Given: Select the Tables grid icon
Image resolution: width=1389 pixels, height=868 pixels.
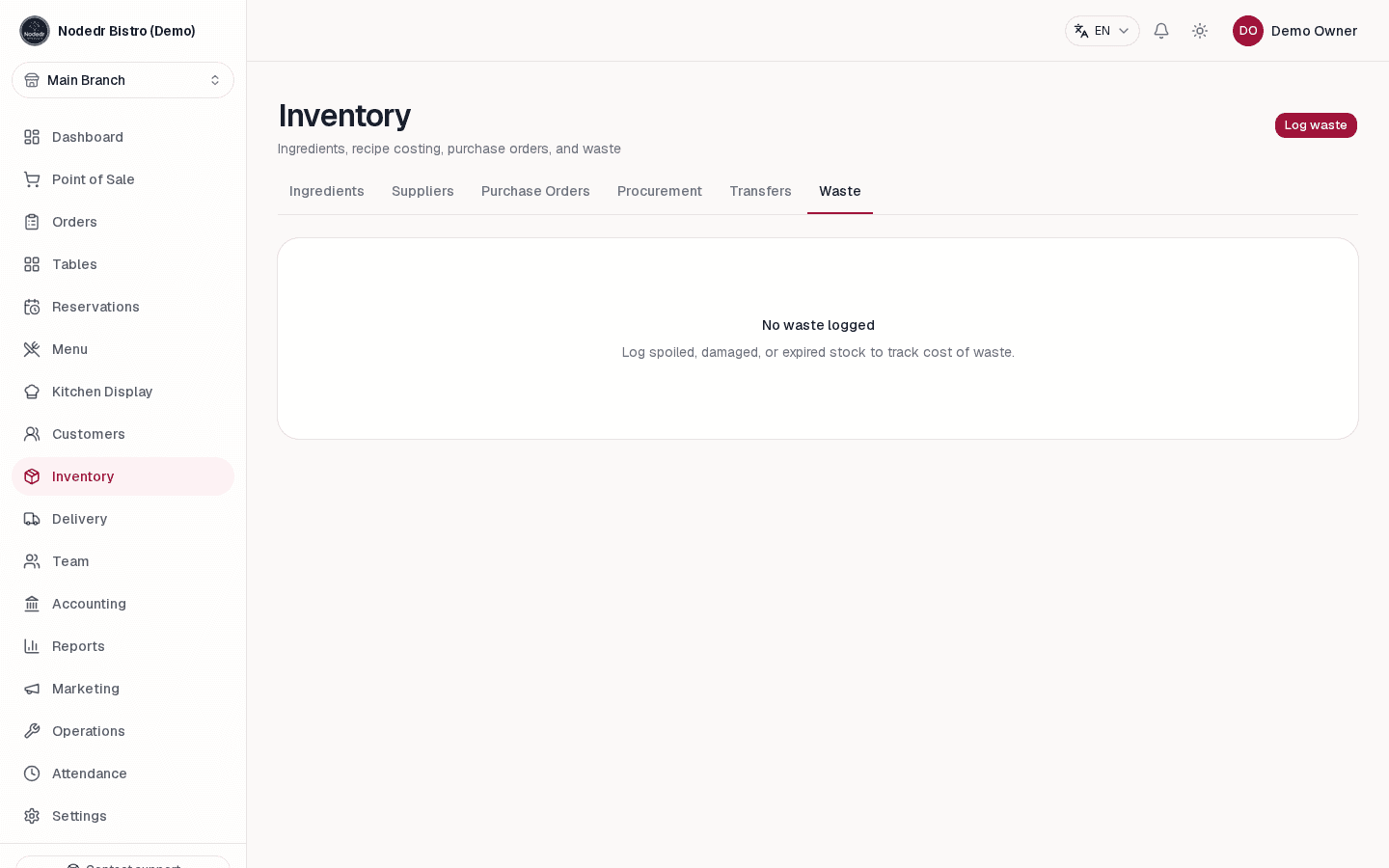Looking at the screenshot, I should point(32,264).
